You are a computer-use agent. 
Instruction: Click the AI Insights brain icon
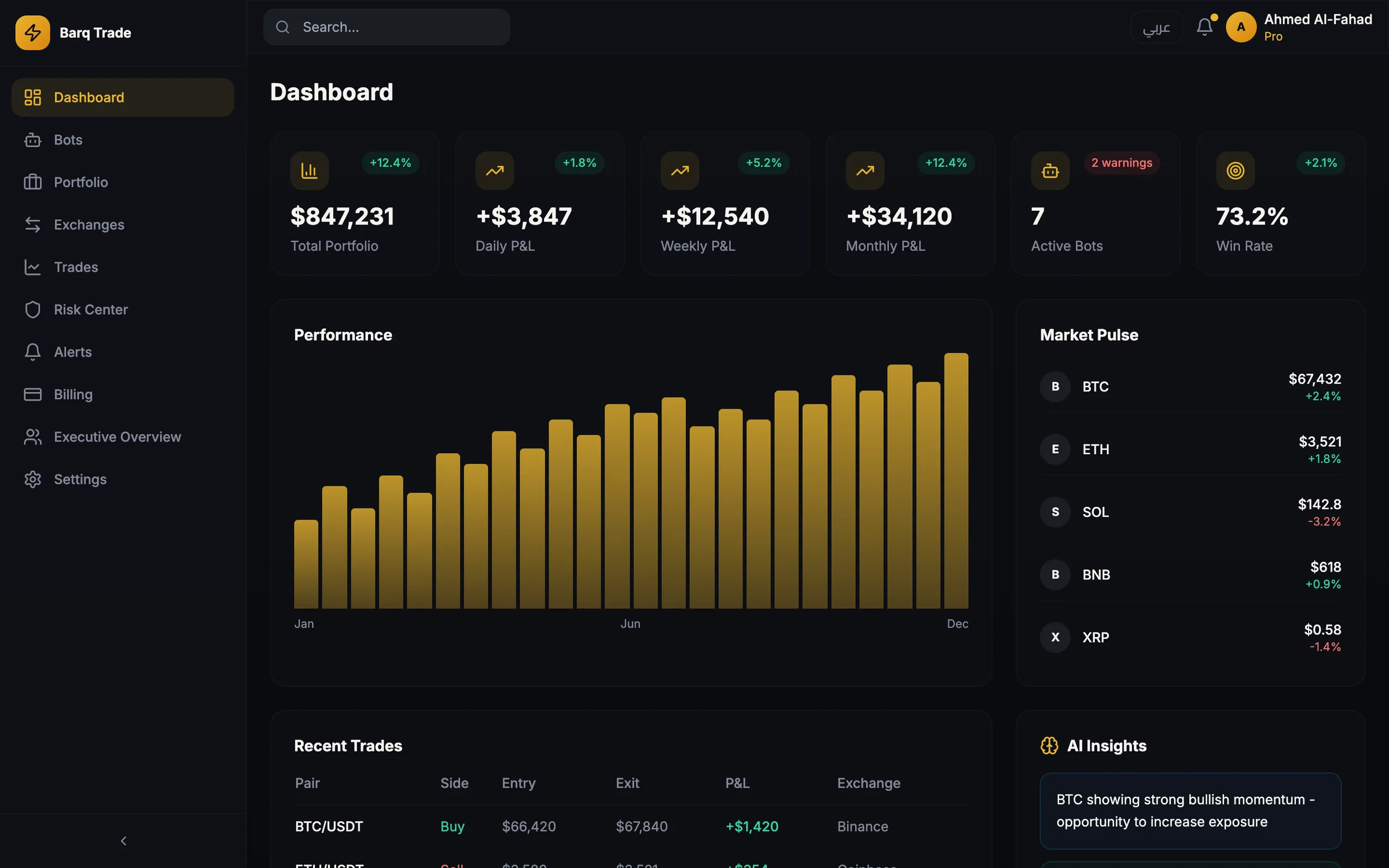[x=1049, y=745]
